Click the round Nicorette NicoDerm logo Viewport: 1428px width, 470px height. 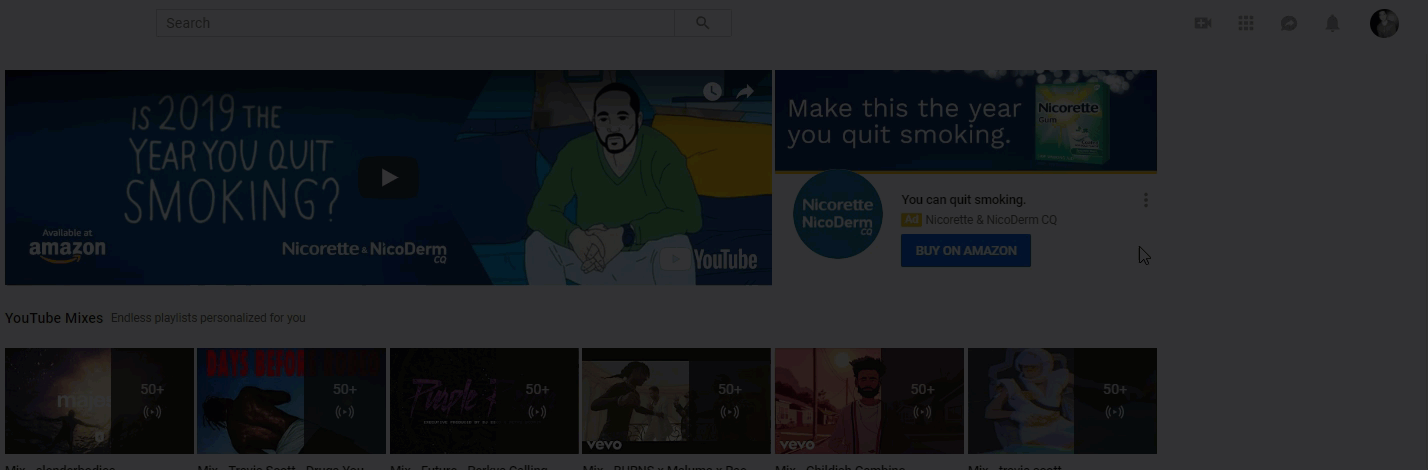coord(838,215)
